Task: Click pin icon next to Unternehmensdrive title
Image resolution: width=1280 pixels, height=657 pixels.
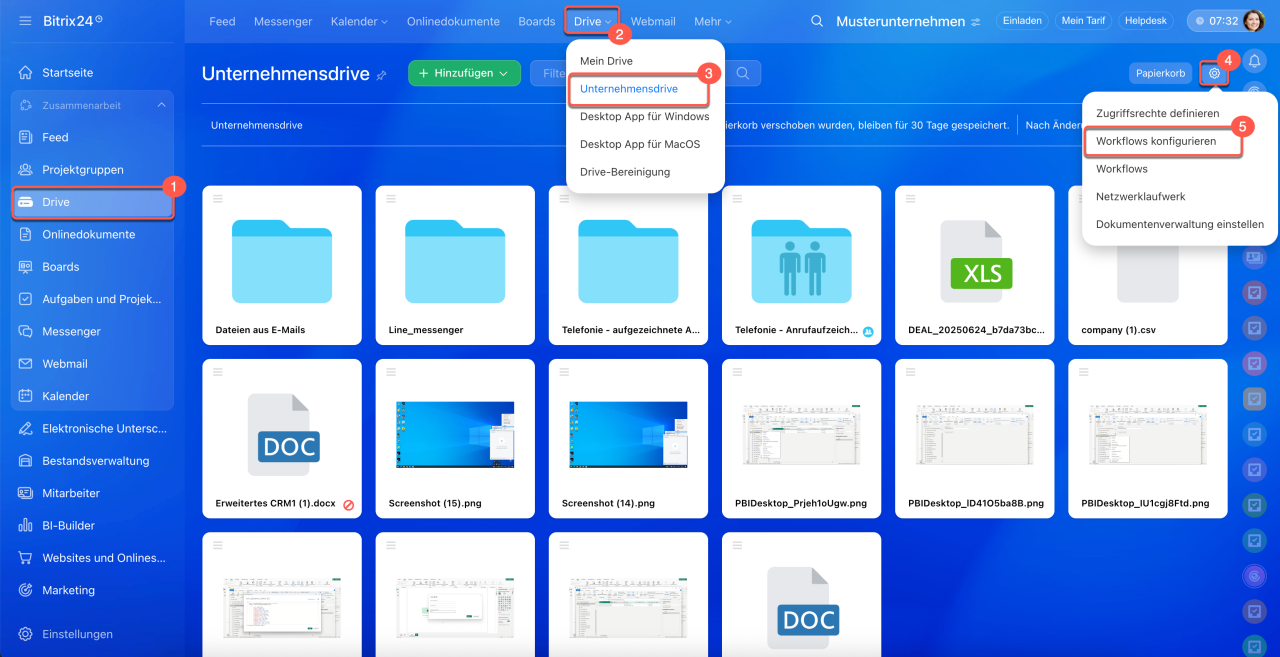Action: 381,75
